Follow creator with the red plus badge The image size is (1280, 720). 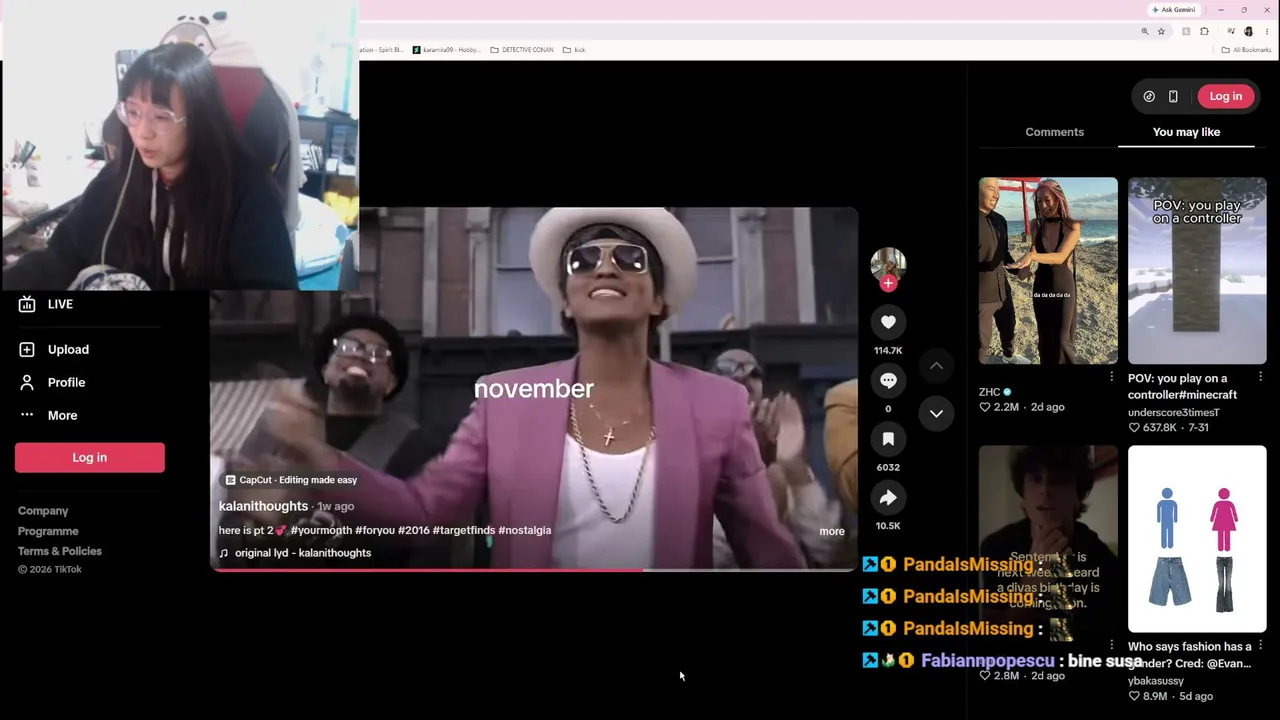coord(888,283)
